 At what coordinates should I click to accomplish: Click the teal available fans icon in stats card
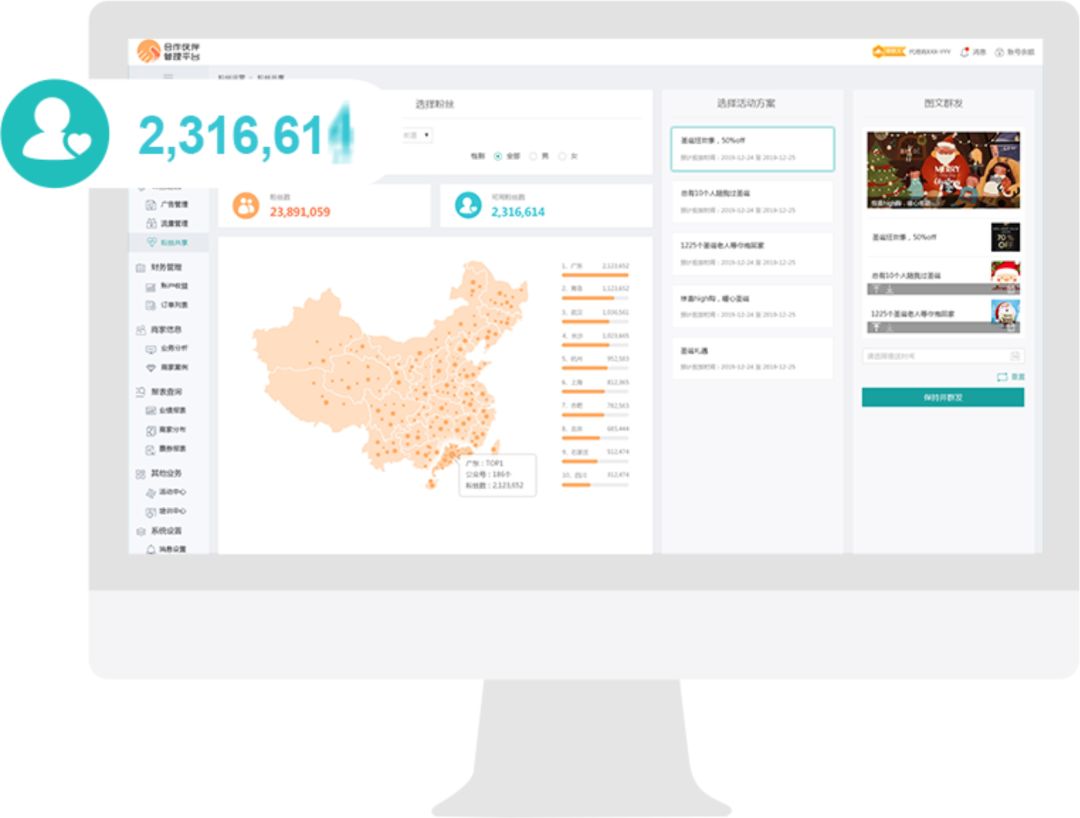pyautogui.click(x=468, y=205)
